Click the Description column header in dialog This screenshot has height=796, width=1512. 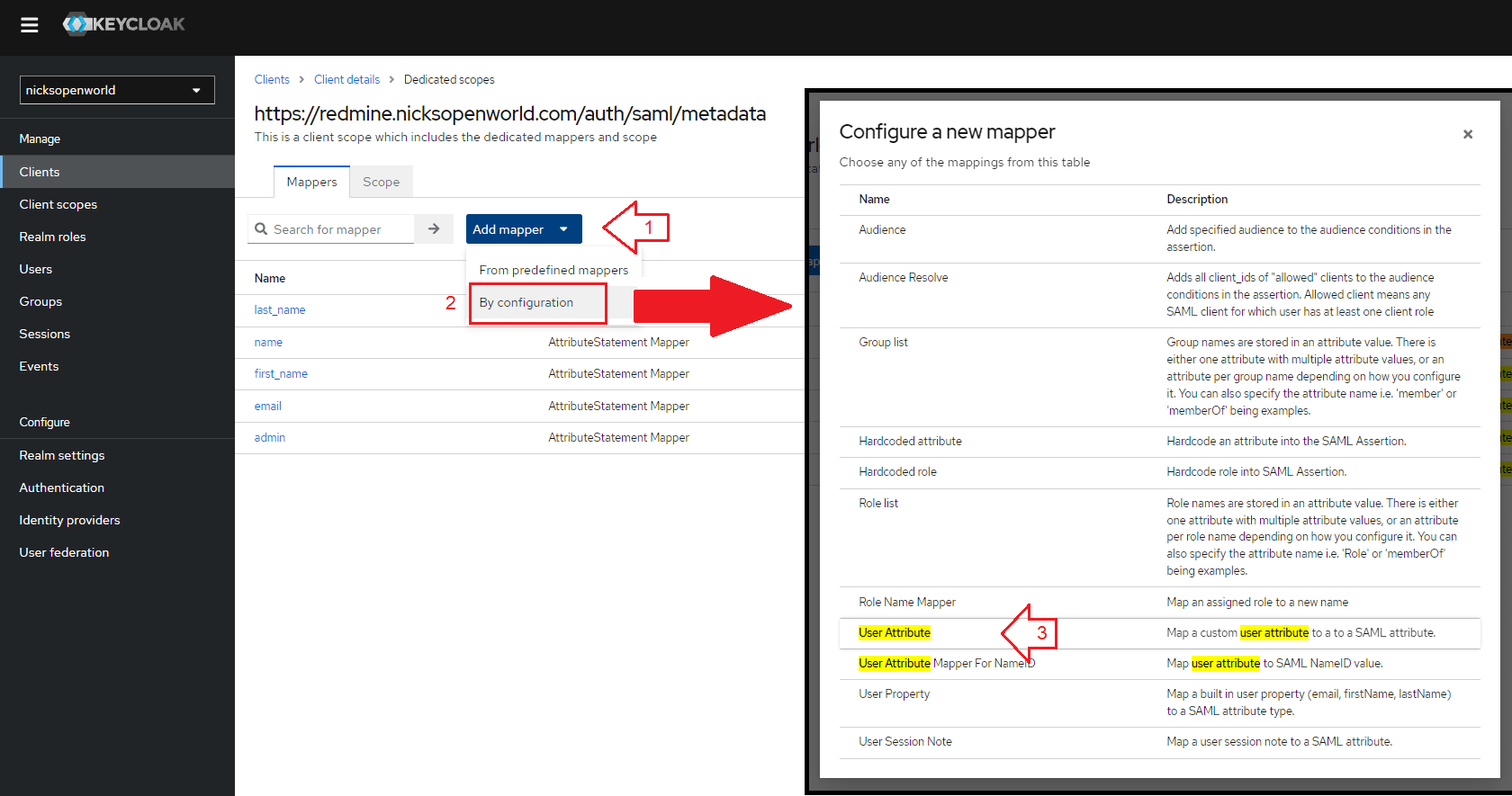[1197, 199]
